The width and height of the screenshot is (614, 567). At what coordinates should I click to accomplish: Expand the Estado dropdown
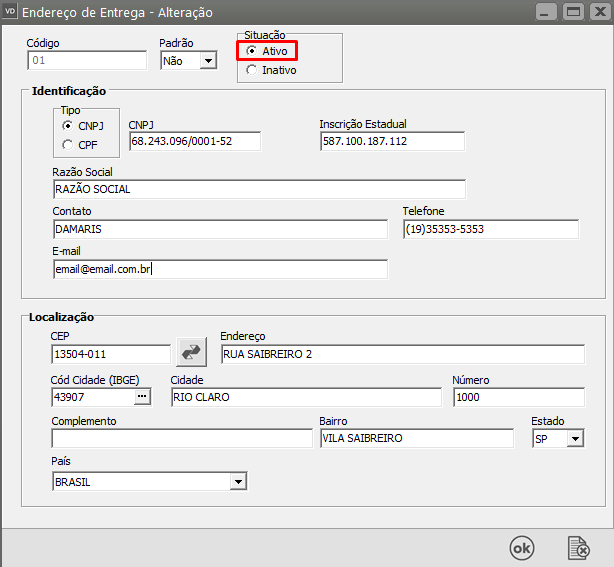(x=574, y=439)
